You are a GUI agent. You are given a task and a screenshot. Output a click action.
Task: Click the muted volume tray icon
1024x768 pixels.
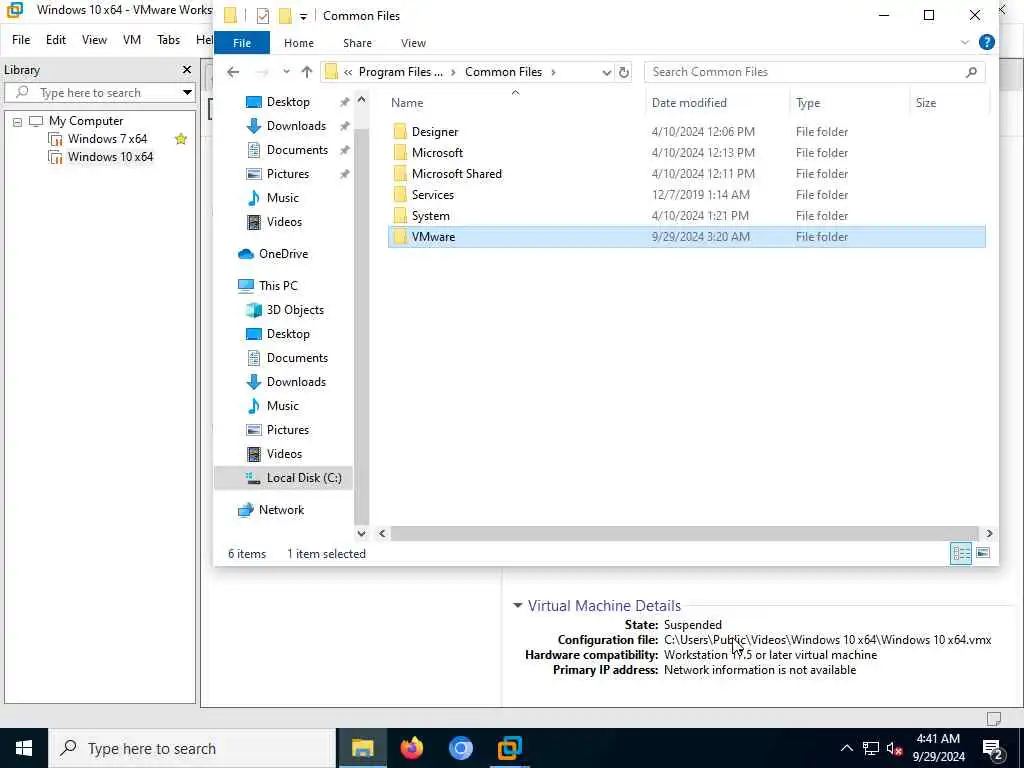[894, 748]
